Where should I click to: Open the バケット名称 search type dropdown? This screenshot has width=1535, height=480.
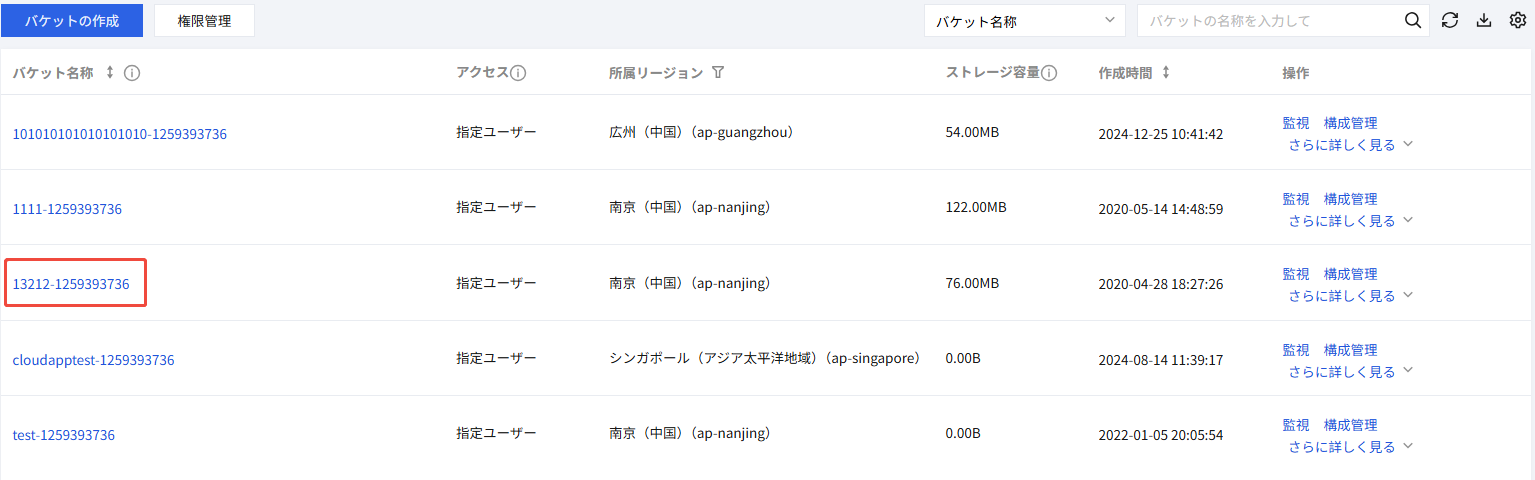click(1024, 21)
